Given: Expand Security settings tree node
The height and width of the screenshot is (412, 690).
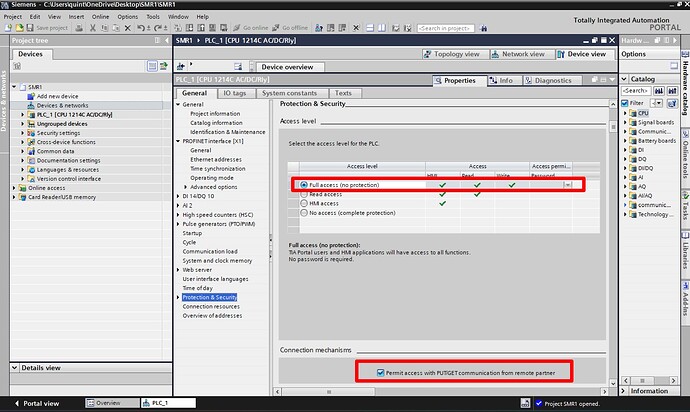Looking at the screenshot, I should point(22,133).
